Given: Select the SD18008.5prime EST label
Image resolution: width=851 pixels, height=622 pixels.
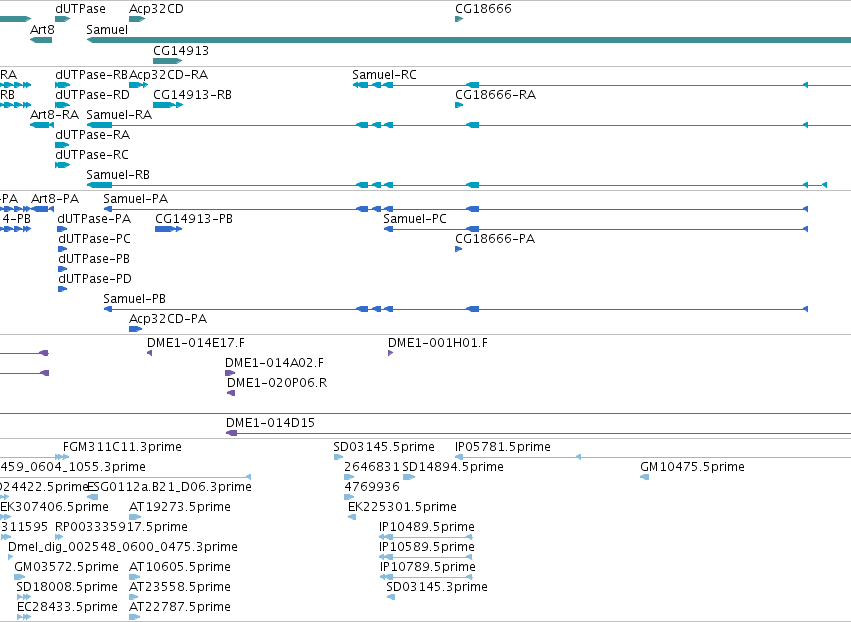Looking at the screenshot, I should tap(67, 587).
